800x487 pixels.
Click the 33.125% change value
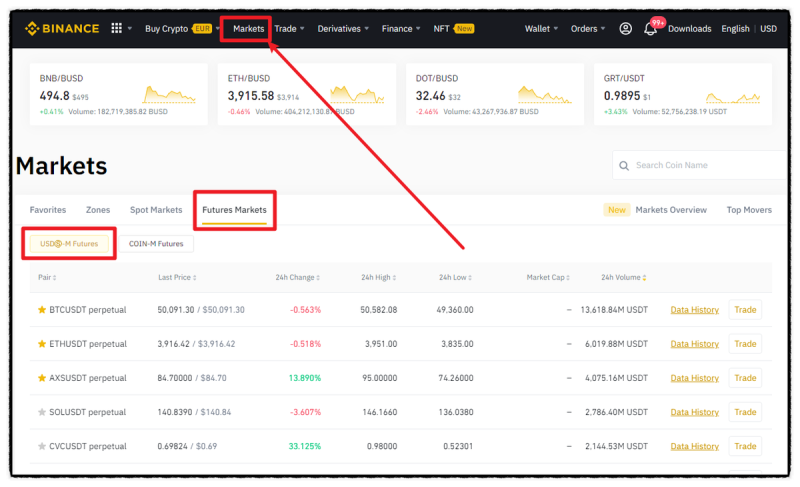(305, 446)
